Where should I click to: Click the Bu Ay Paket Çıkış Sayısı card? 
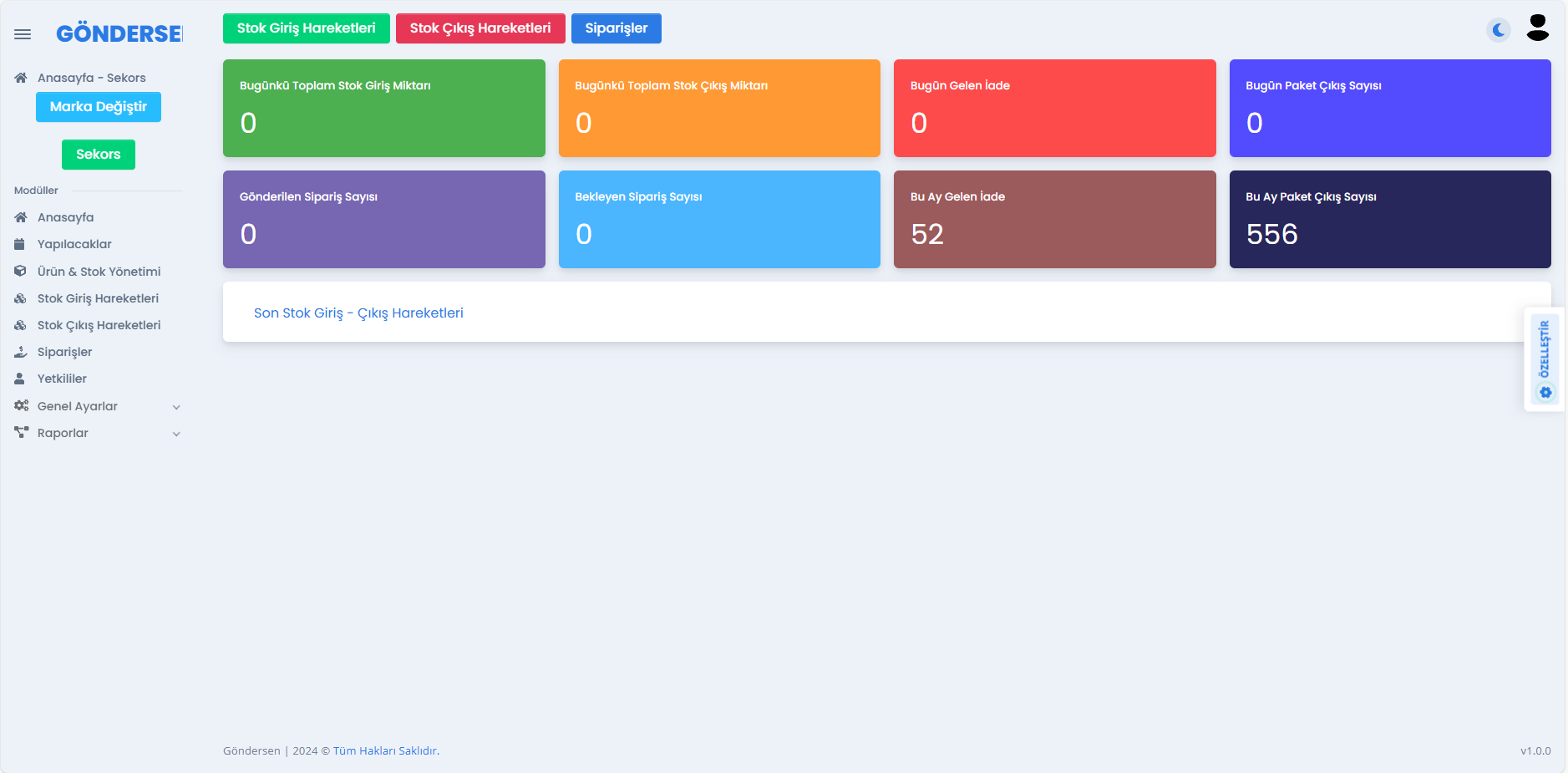(x=1390, y=219)
